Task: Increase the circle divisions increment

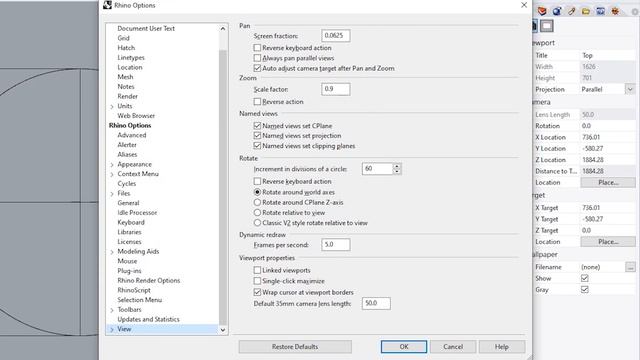Action: point(397,166)
